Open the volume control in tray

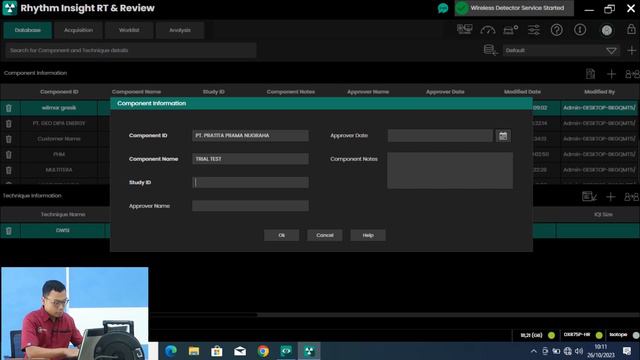point(579,351)
